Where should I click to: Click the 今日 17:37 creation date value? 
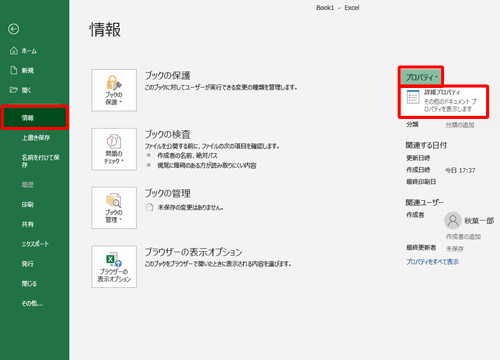coord(460,170)
